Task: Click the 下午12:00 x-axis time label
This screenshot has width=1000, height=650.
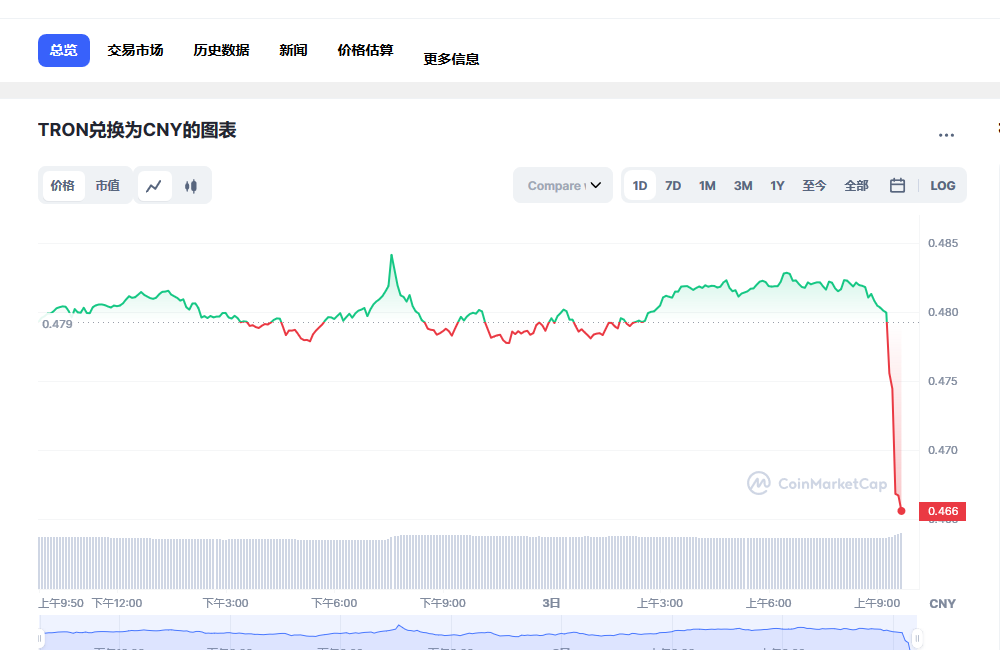Action: pos(117,603)
